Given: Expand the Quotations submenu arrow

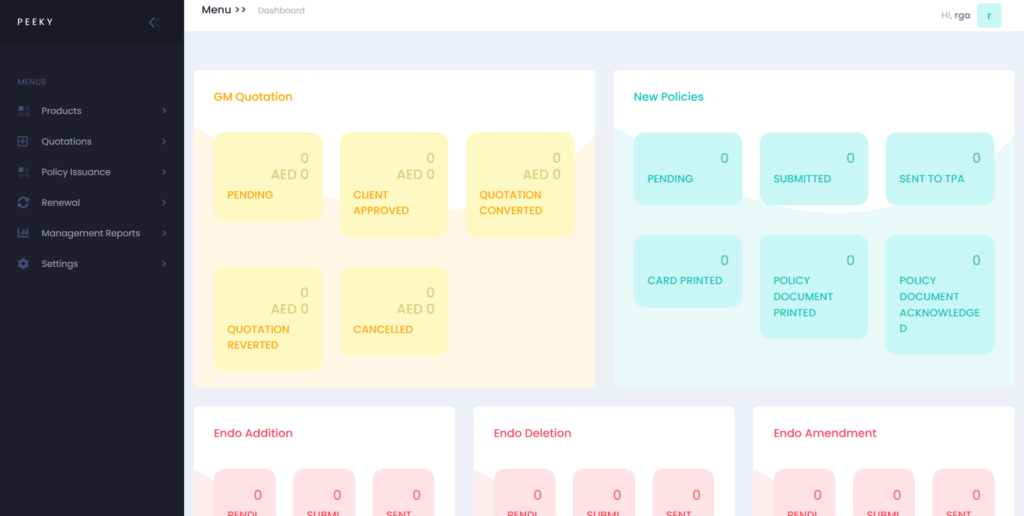Looking at the screenshot, I should tap(164, 142).
